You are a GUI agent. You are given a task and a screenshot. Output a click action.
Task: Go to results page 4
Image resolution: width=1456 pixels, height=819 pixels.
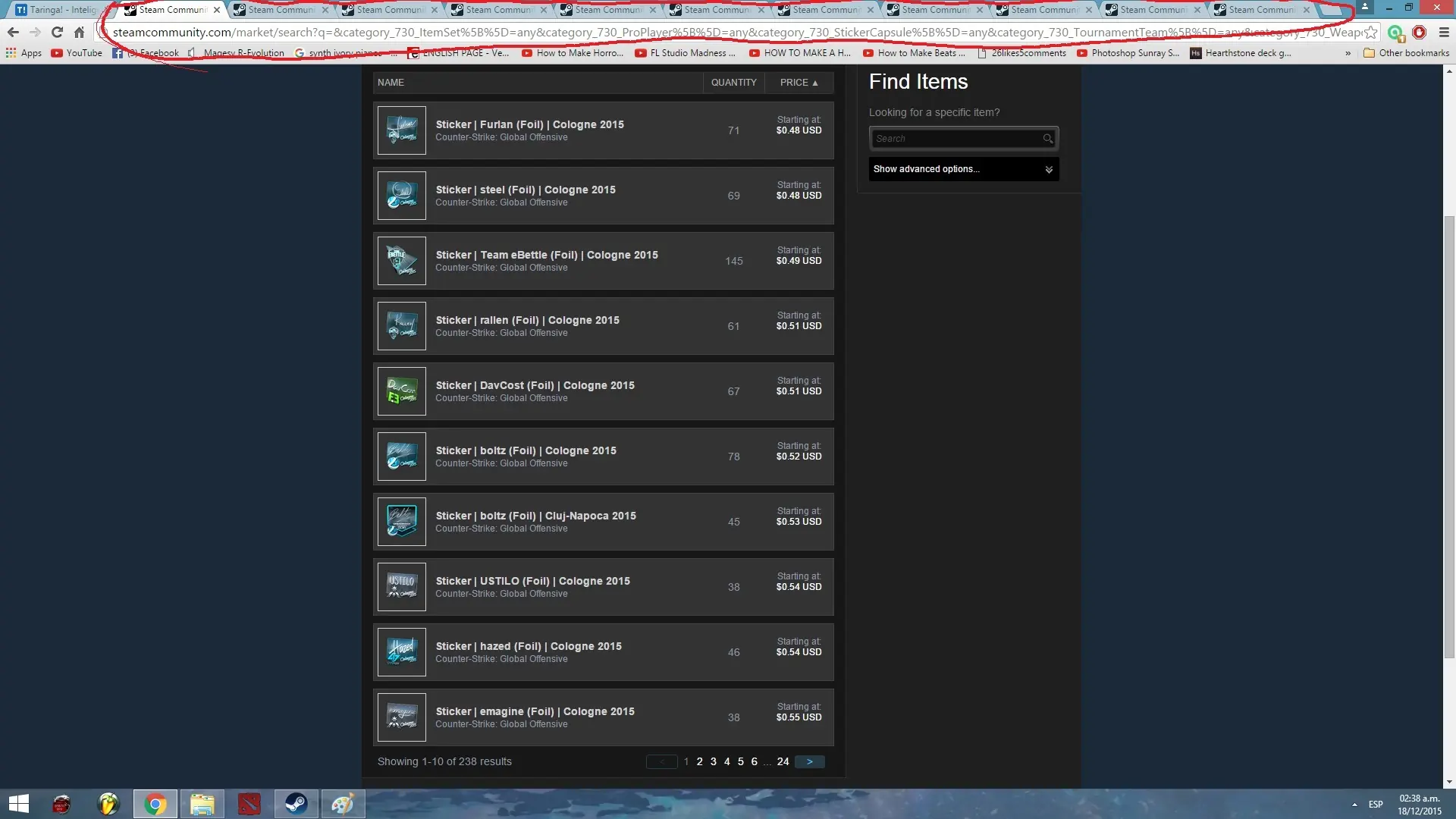coord(726,762)
